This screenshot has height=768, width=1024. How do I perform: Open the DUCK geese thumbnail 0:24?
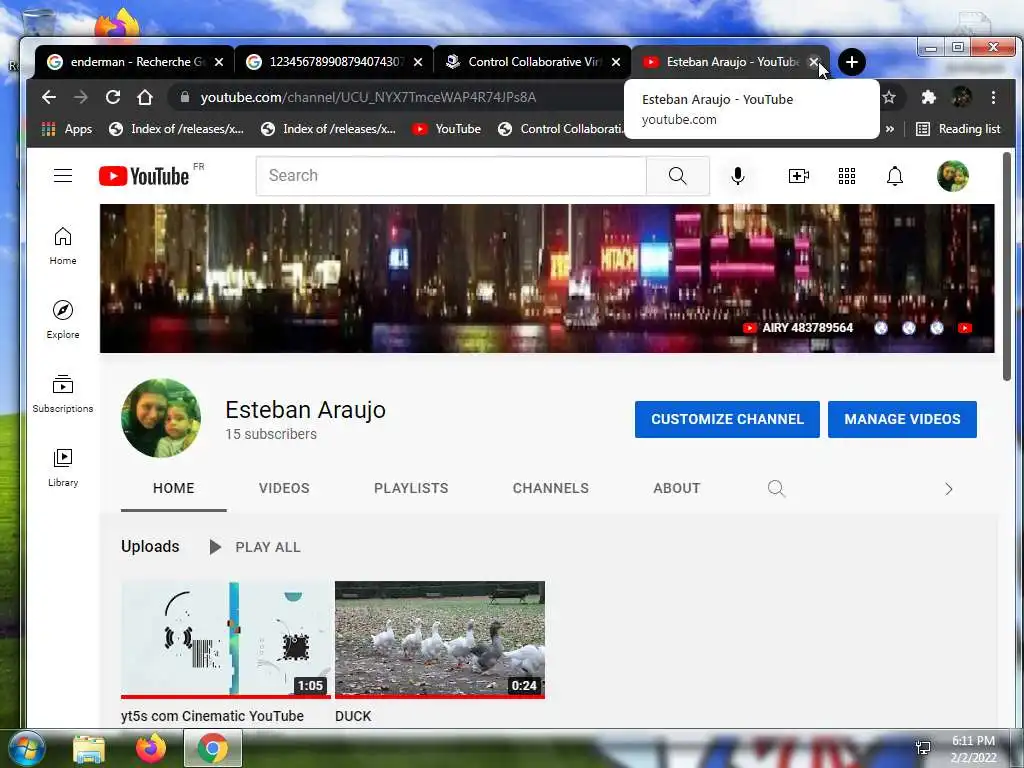point(440,640)
